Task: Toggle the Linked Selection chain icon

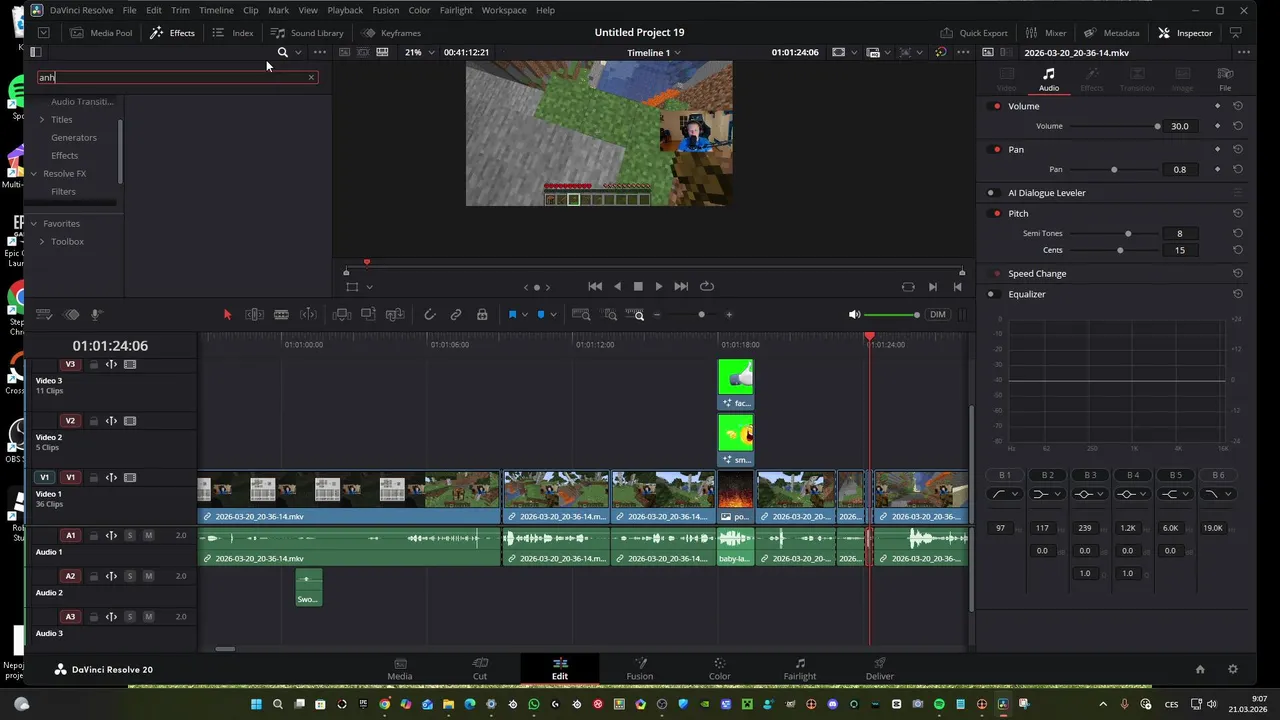Action: pyautogui.click(x=456, y=315)
